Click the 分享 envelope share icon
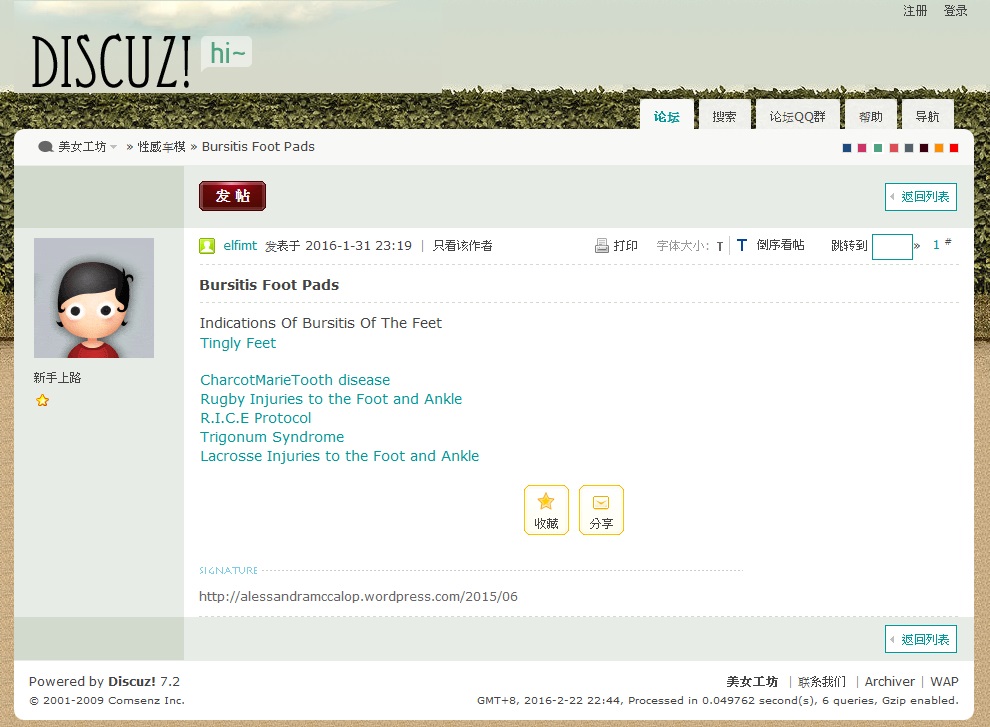The width and height of the screenshot is (990, 727). click(x=601, y=503)
